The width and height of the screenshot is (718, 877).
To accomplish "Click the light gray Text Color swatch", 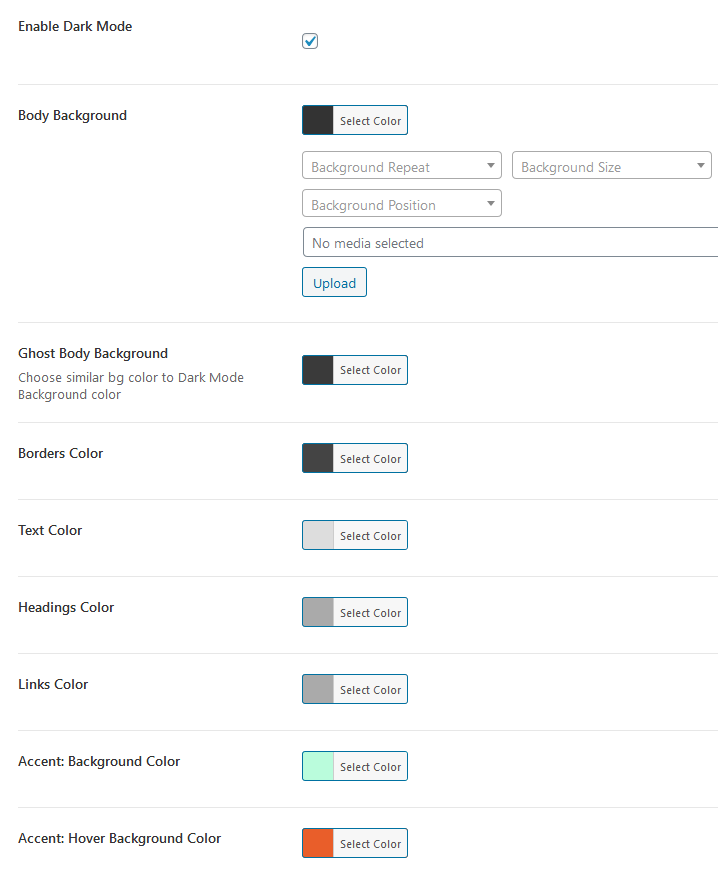I will click(319, 536).
